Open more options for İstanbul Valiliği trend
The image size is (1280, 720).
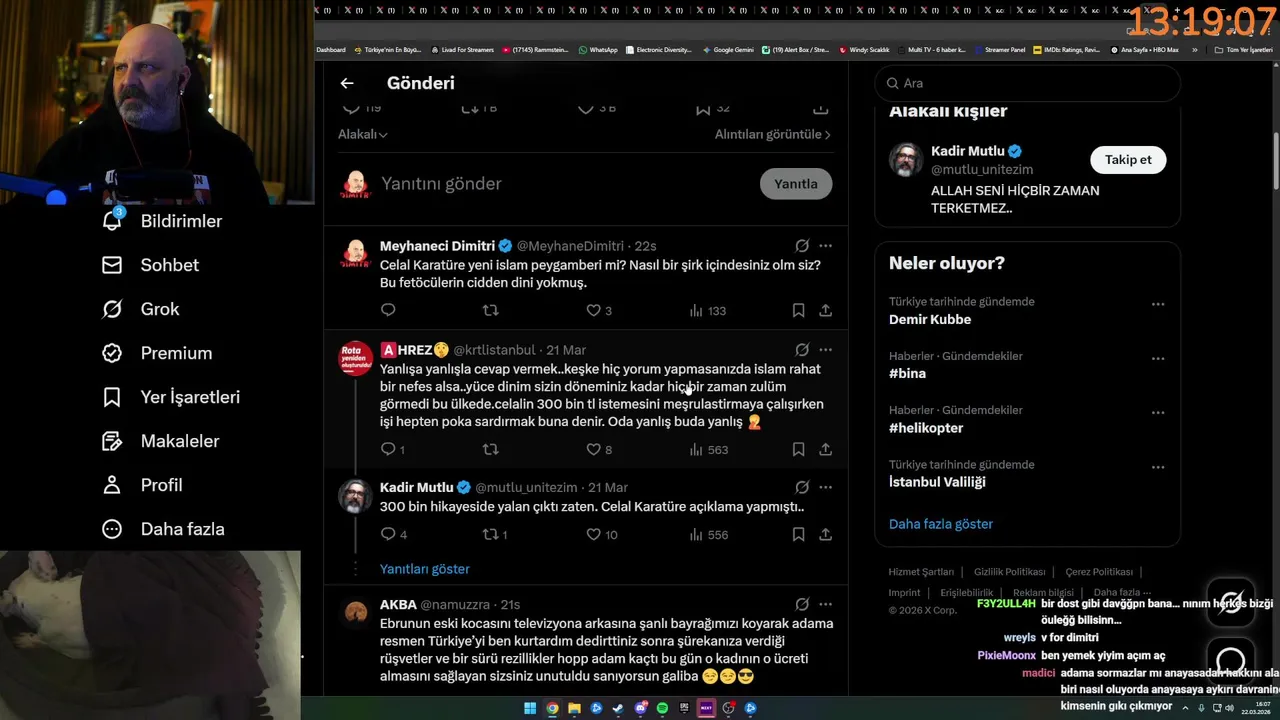coord(1158,467)
